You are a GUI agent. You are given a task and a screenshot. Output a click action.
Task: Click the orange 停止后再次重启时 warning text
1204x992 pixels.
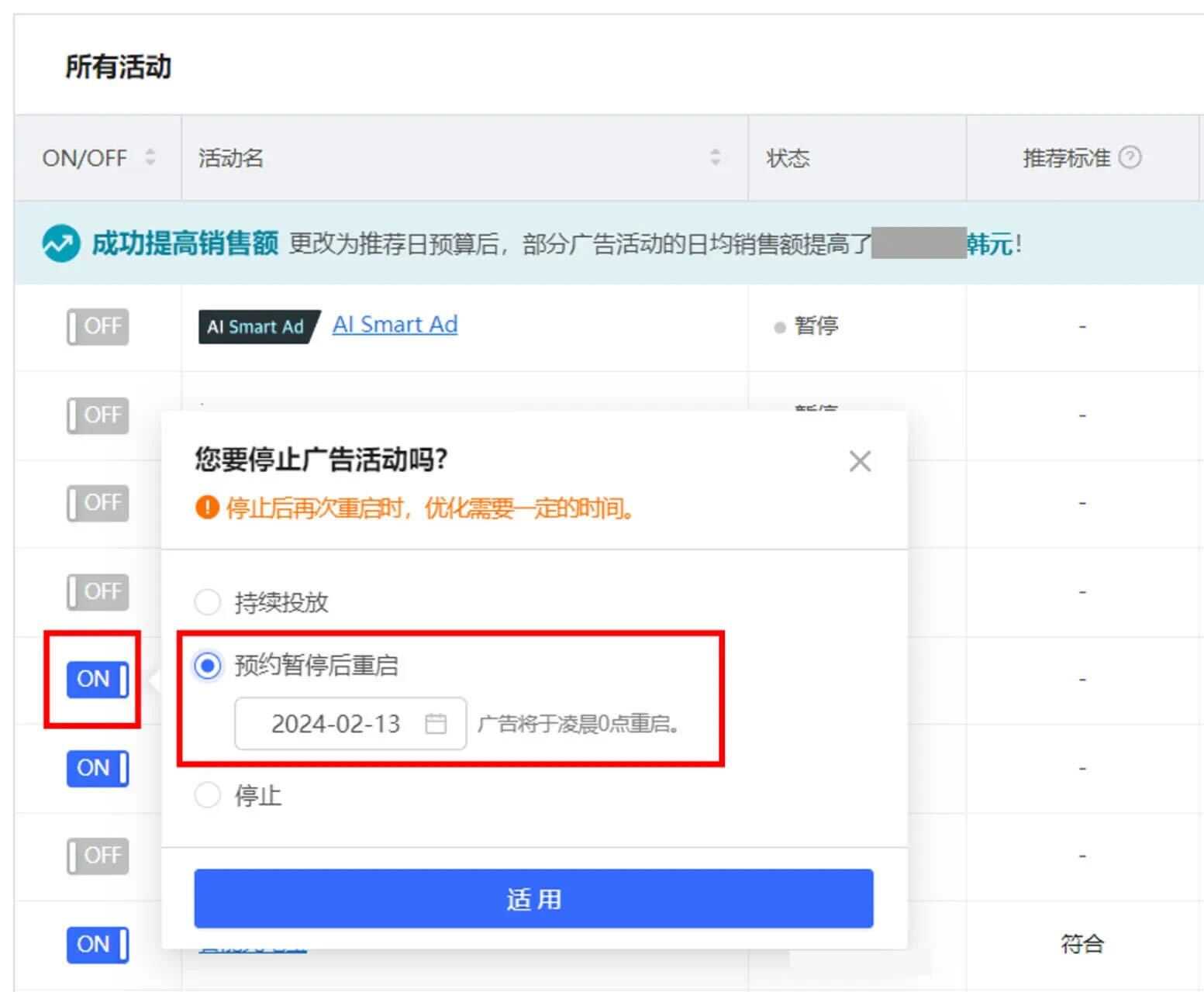[x=433, y=508]
